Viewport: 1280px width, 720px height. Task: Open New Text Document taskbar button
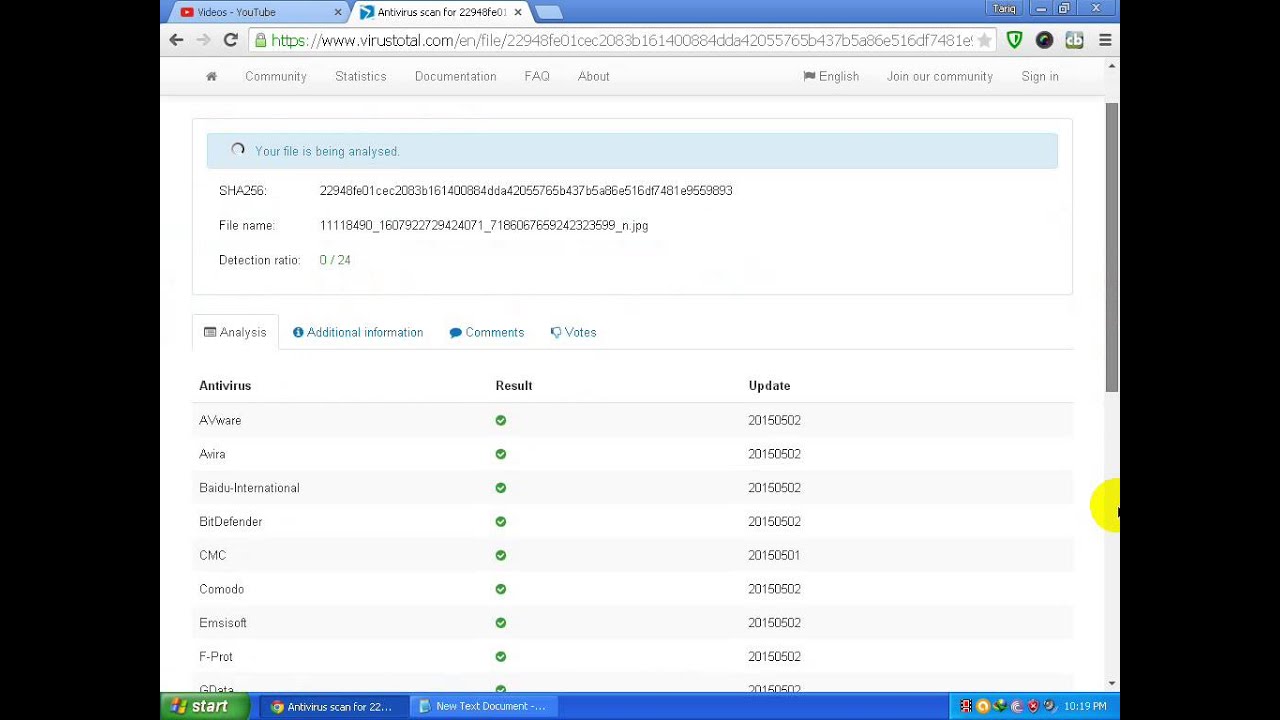click(482, 706)
